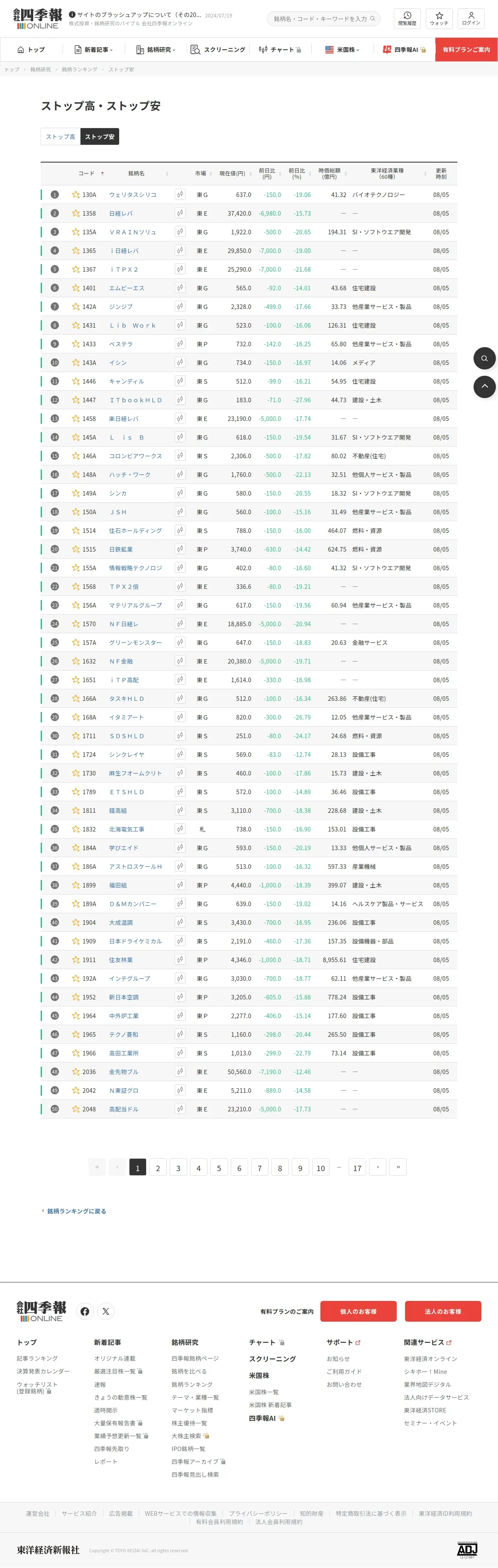Open スクリーニング in main navigation
Image resolution: width=498 pixels, height=1568 pixels.
[218, 49]
